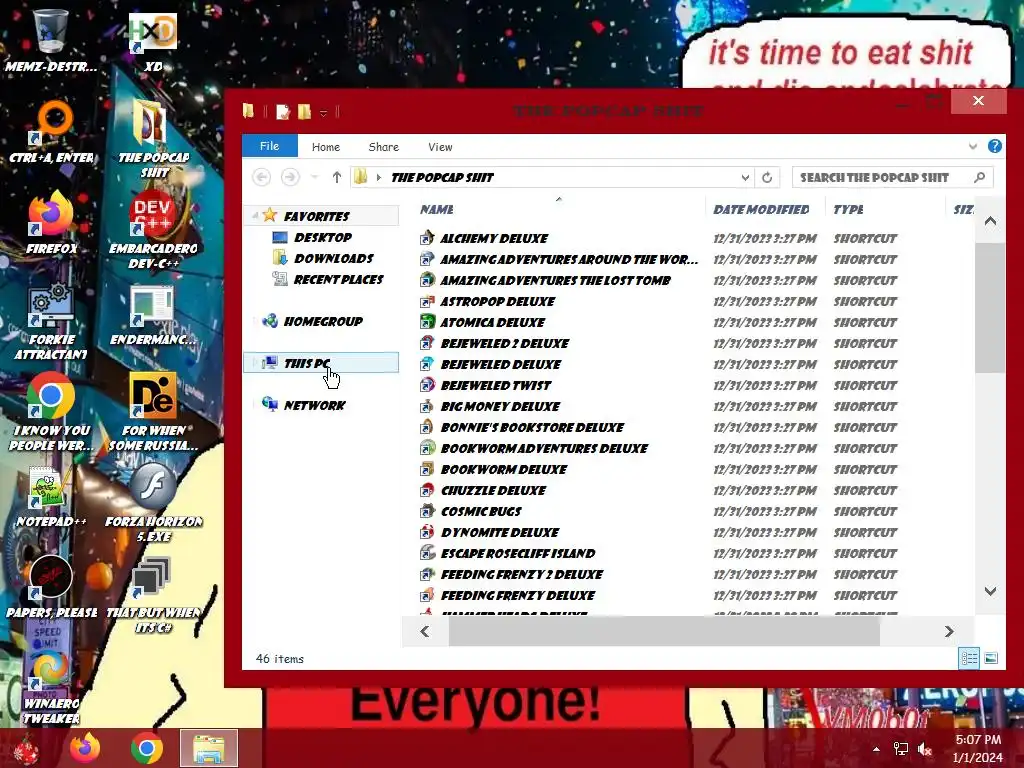Refresh the folder with the refresh icon

click(767, 177)
